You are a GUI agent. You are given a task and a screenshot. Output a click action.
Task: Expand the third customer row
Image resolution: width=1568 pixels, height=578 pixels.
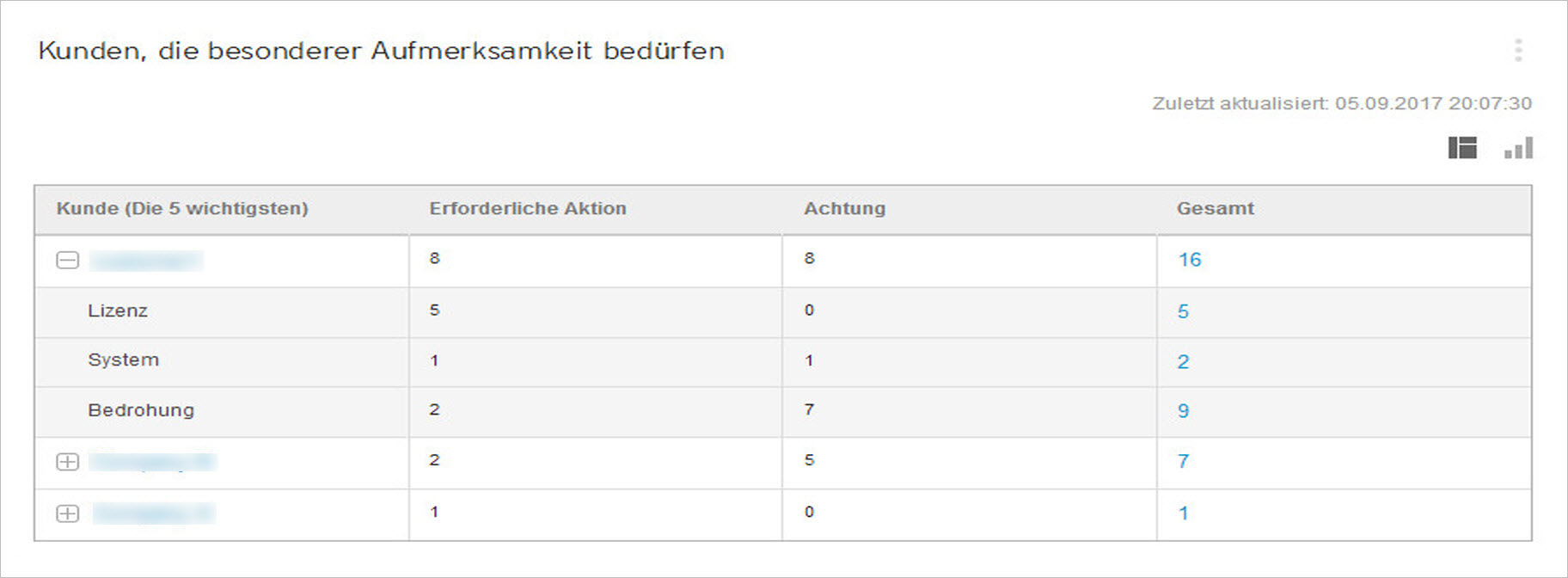point(67,513)
